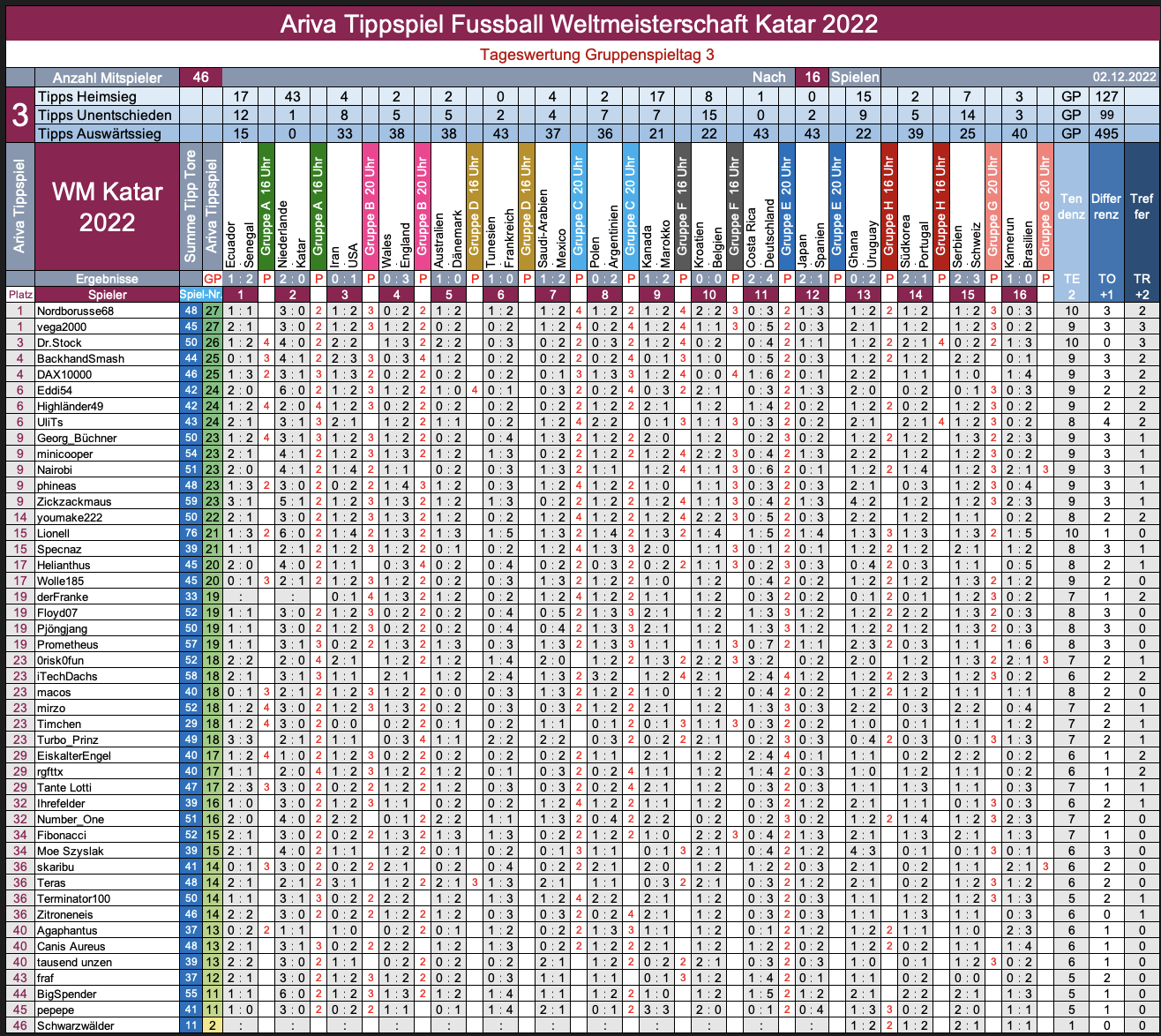
Task: Select the Tipps Unentschieden row label
Action: [x=105, y=115]
